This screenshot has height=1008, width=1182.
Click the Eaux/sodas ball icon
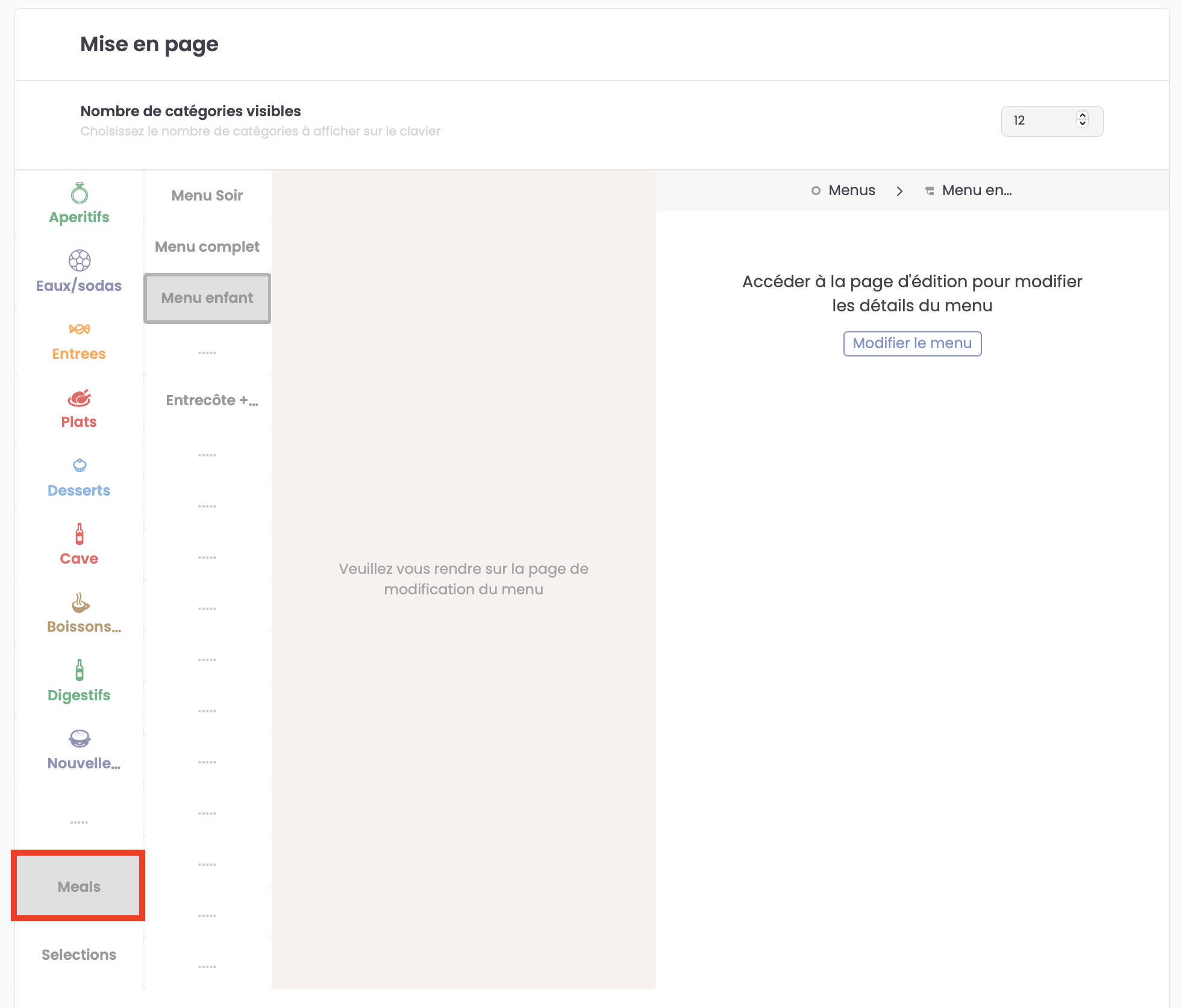pyautogui.click(x=79, y=261)
